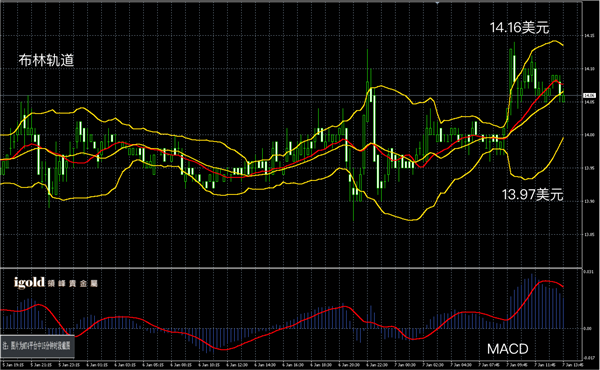600x370 pixels.
Task: Click the 7 Jan 11:45 time label
Action: (x=545, y=365)
